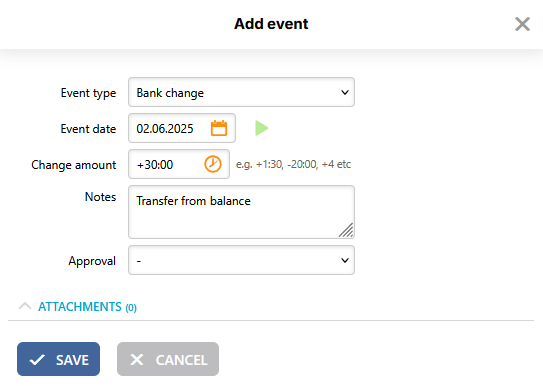
Task: Click the Event type label
Action: point(88,93)
